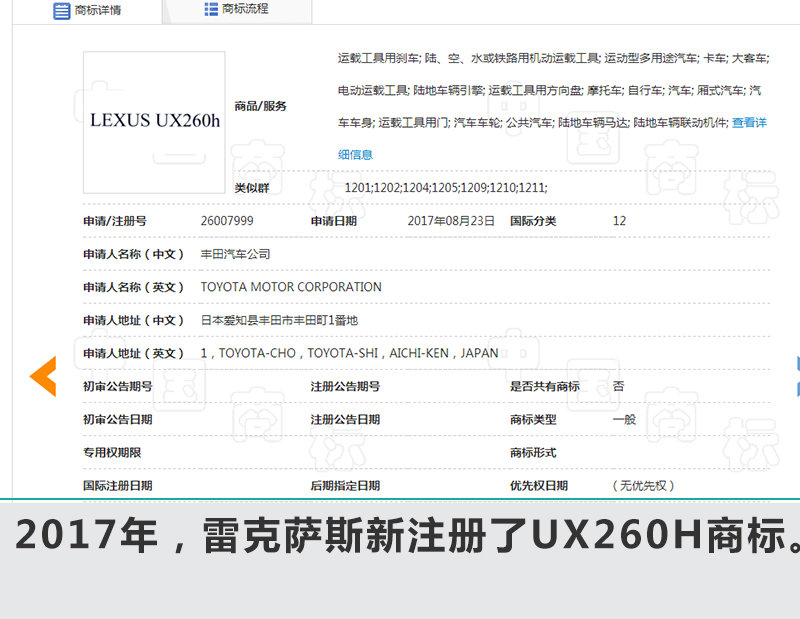Click the 商标详情 document icon

(x=62, y=11)
